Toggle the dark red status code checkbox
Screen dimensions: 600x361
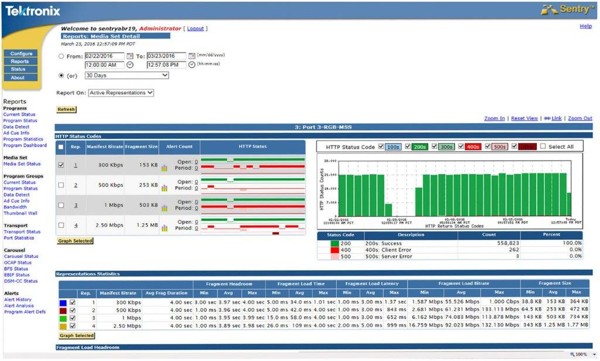coord(514,146)
